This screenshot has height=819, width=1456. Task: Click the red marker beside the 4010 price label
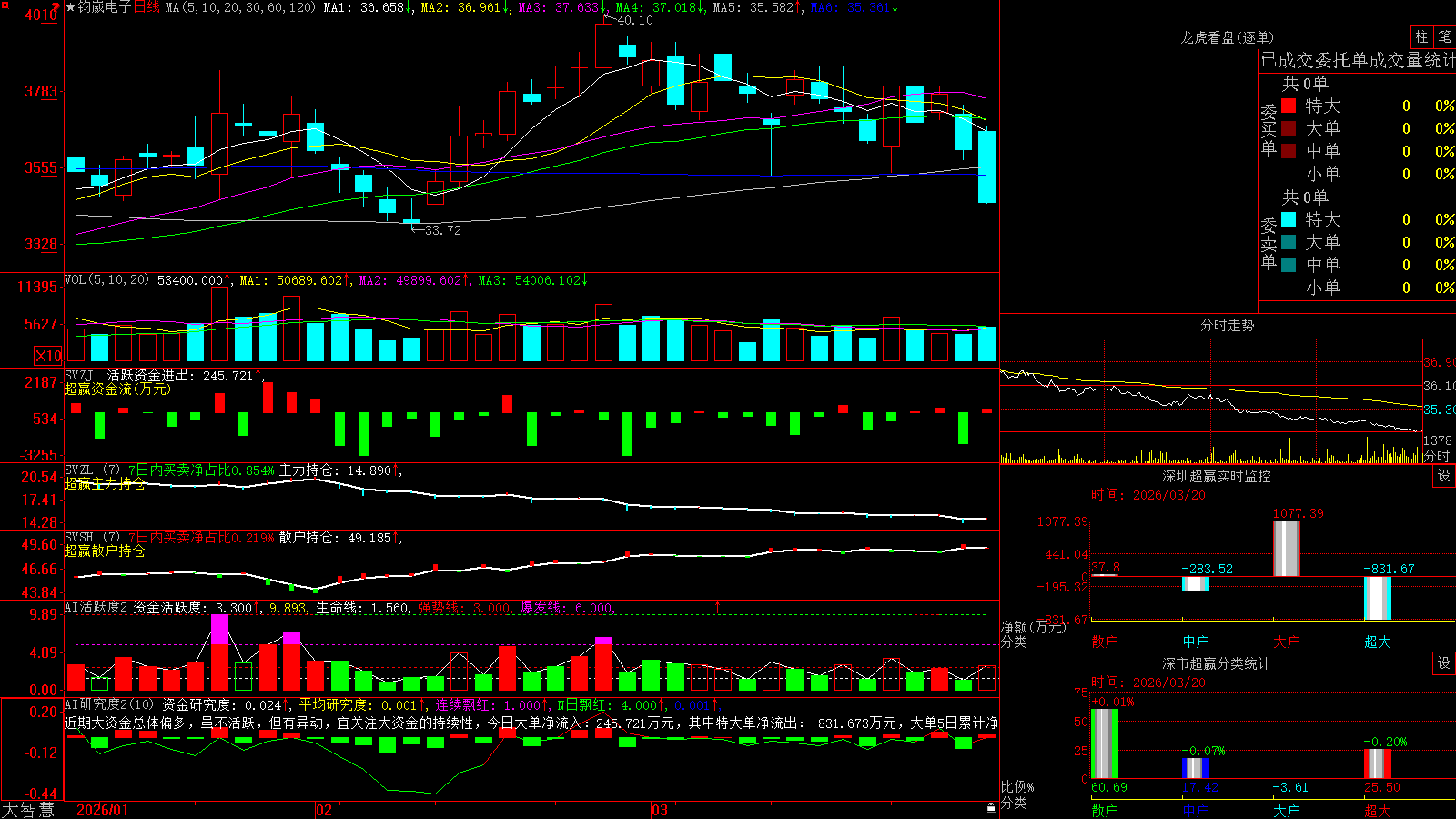(x=56, y=7)
